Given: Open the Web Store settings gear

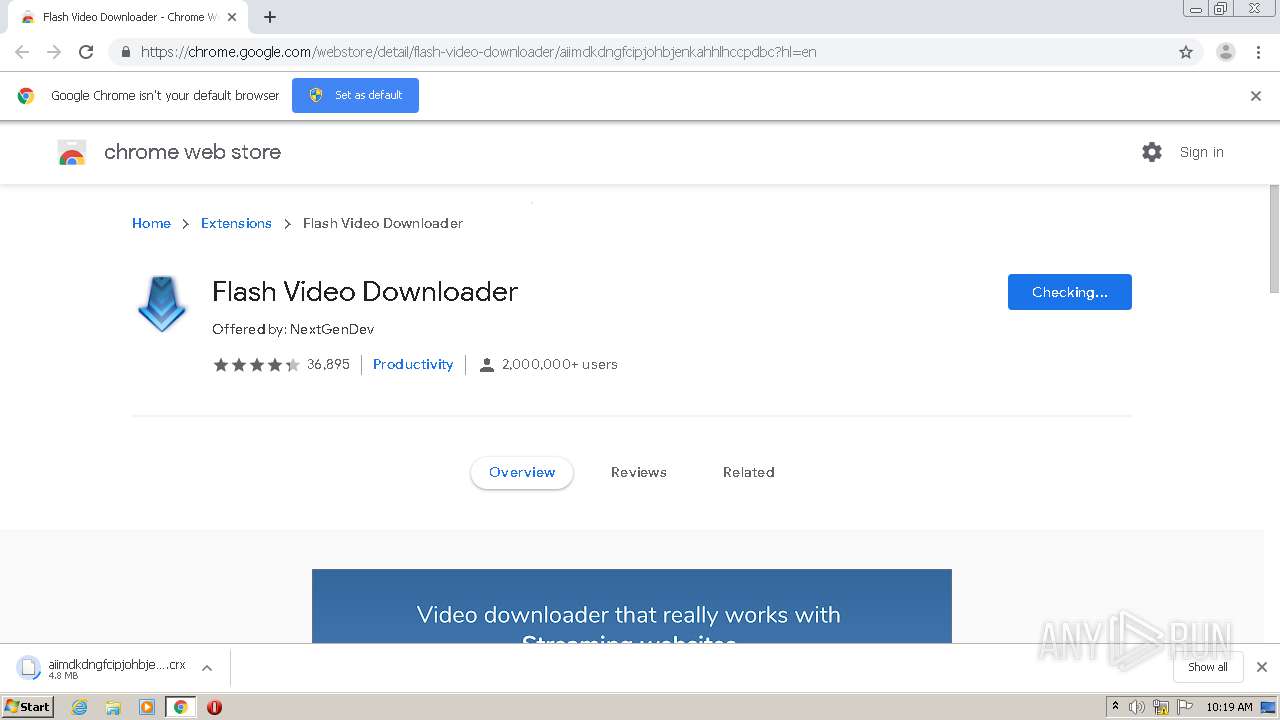Looking at the screenshot, I should (x=1152, y=152).
